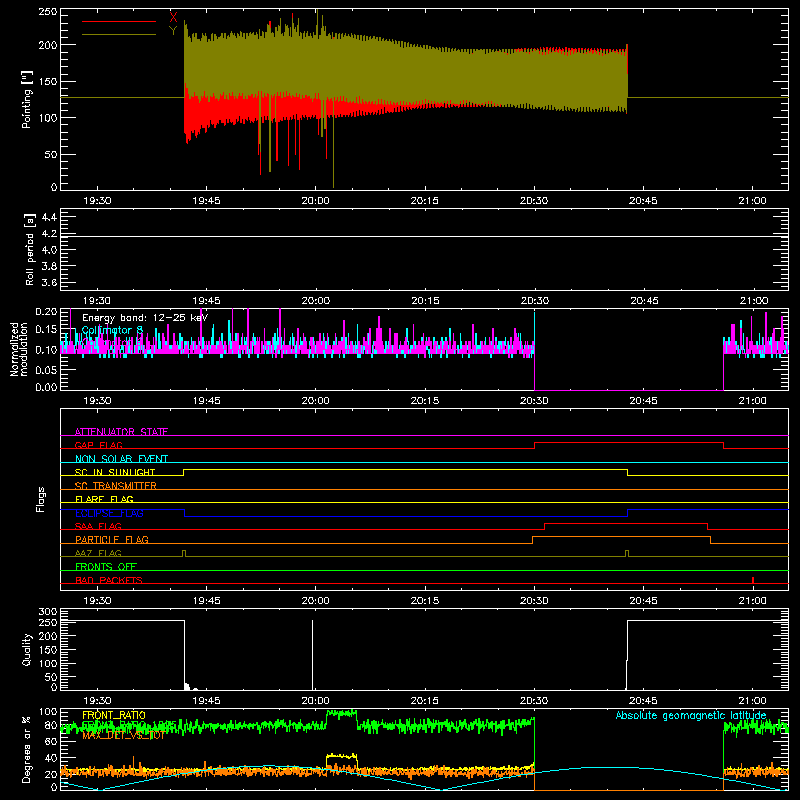Click the red X legend label
This screenshot has height=800, width=800.
(173, 18)
